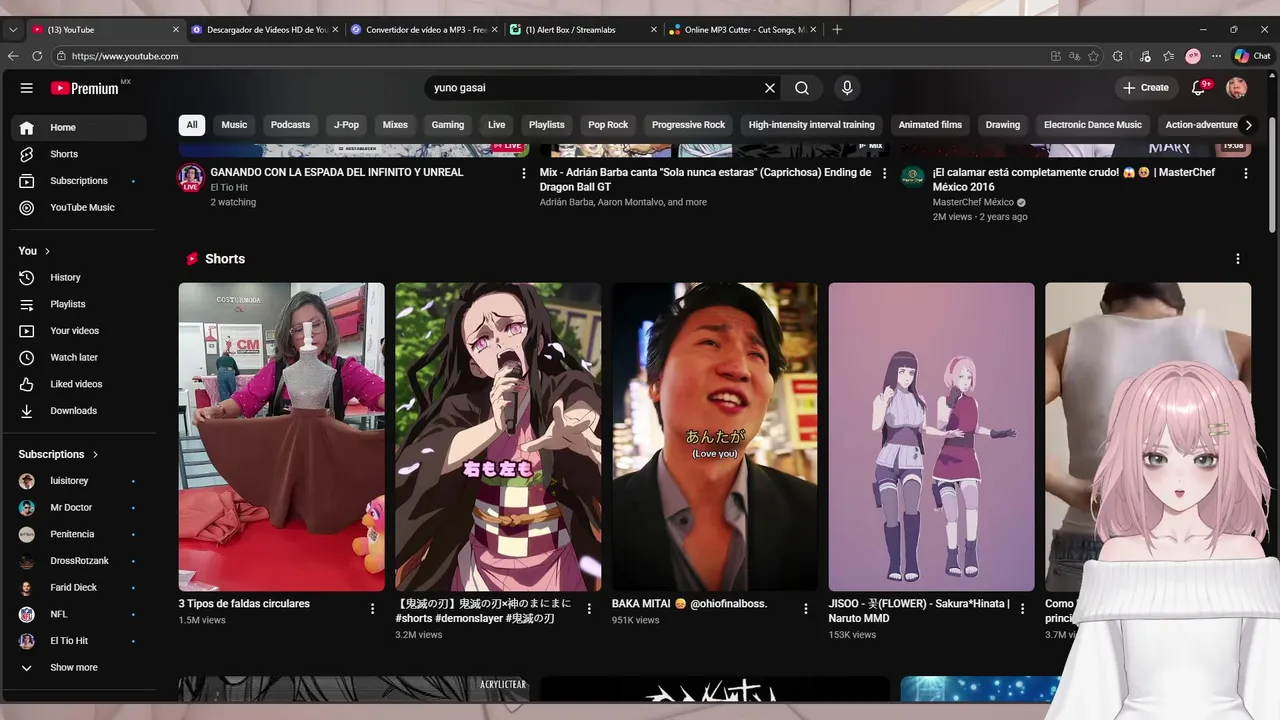
Task: Play the BAKA MITAI short thumbnail
Action: tap(715, 437)
